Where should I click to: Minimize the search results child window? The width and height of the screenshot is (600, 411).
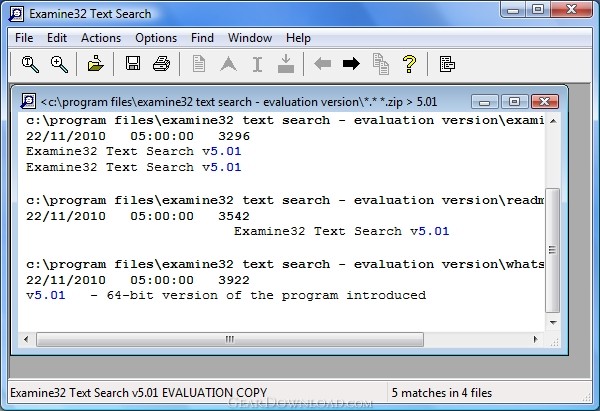[x=484, y=102]
